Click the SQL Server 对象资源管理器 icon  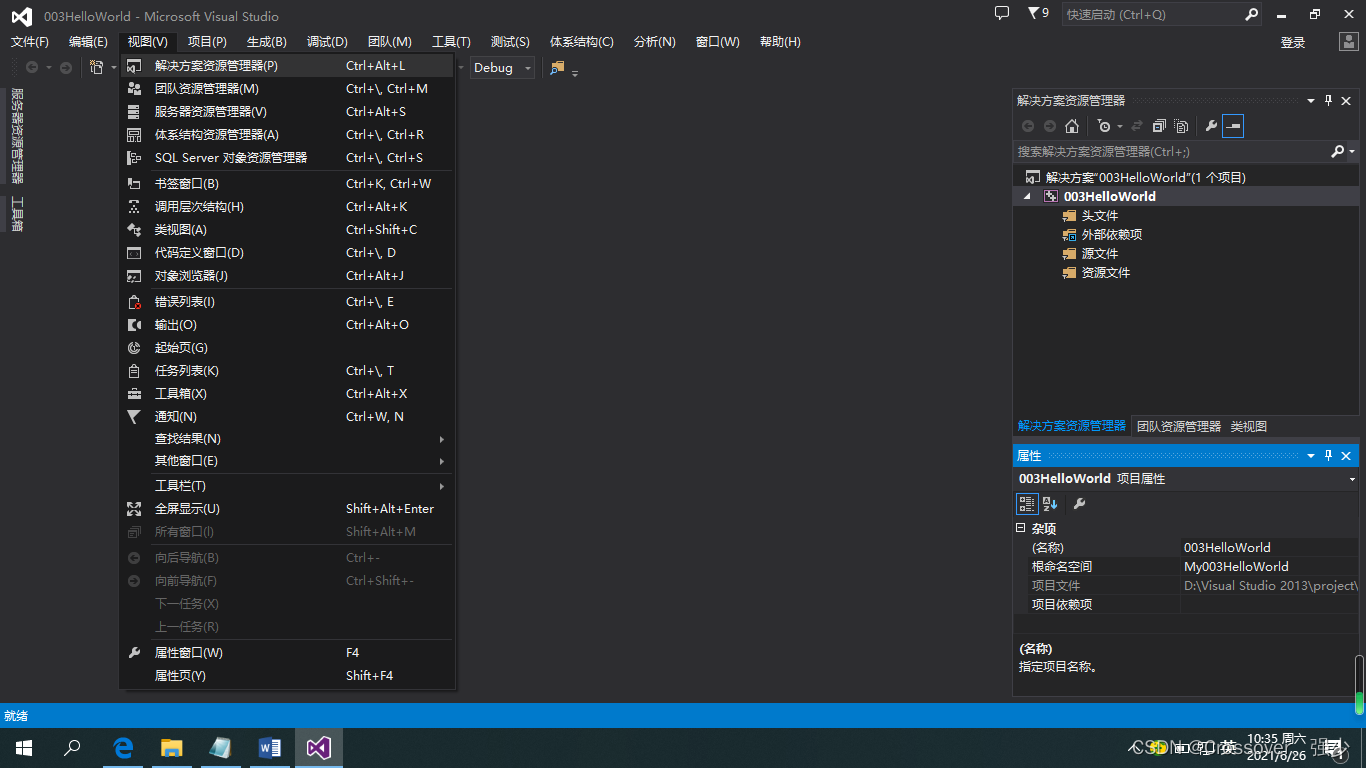(134, 157)
